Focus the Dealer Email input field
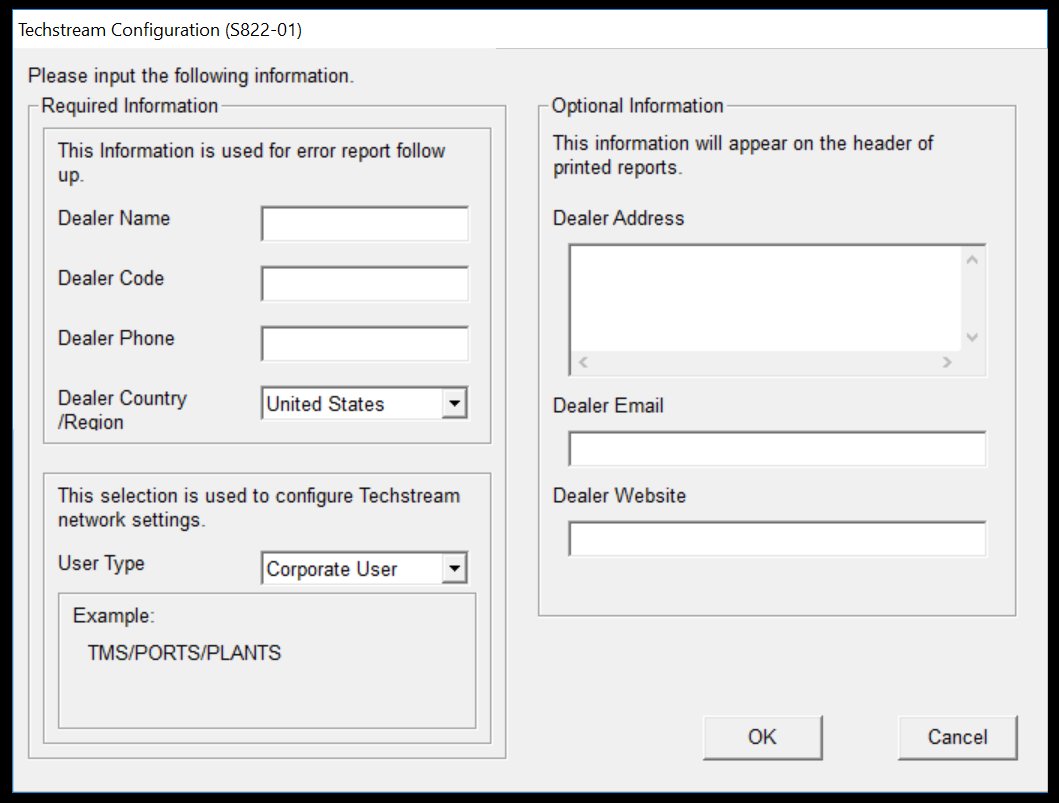 pyautogui.click(x=777, y=448)
